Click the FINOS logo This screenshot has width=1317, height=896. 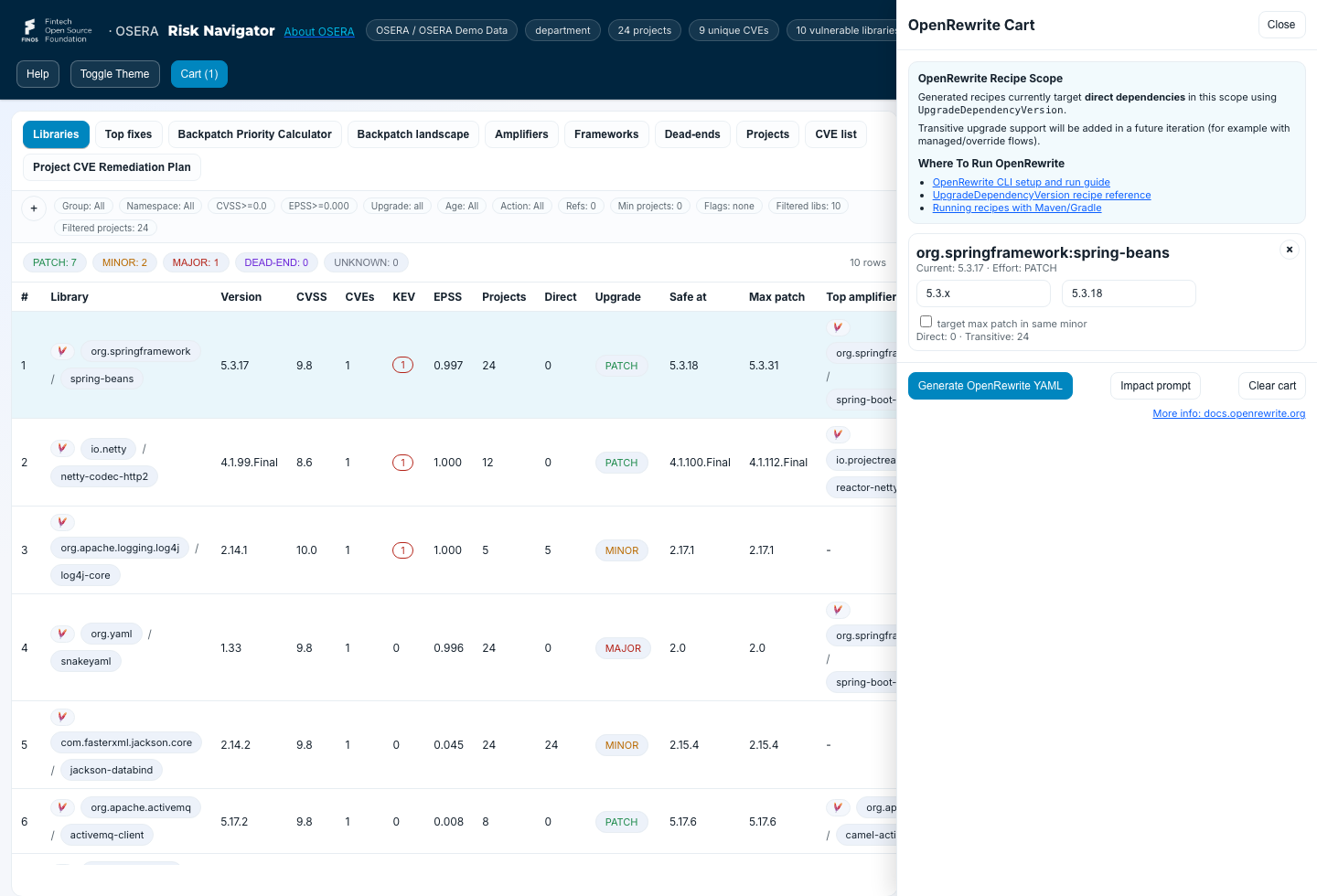click(55, 30)
